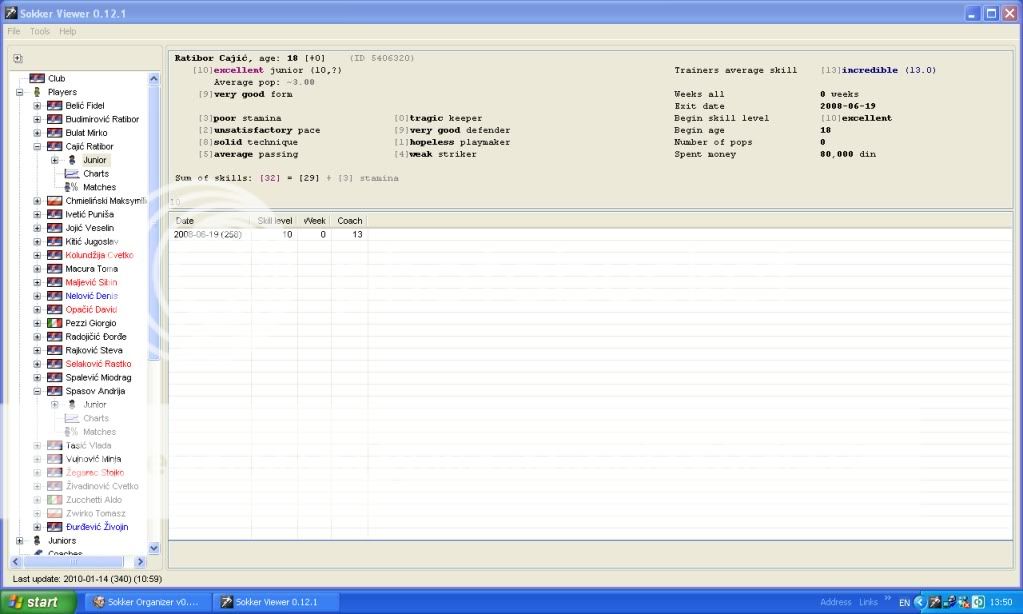Switch to Sokker Organizer in taskbar
The height and width of the screenshot is (614, 1023).
(146, 602)
